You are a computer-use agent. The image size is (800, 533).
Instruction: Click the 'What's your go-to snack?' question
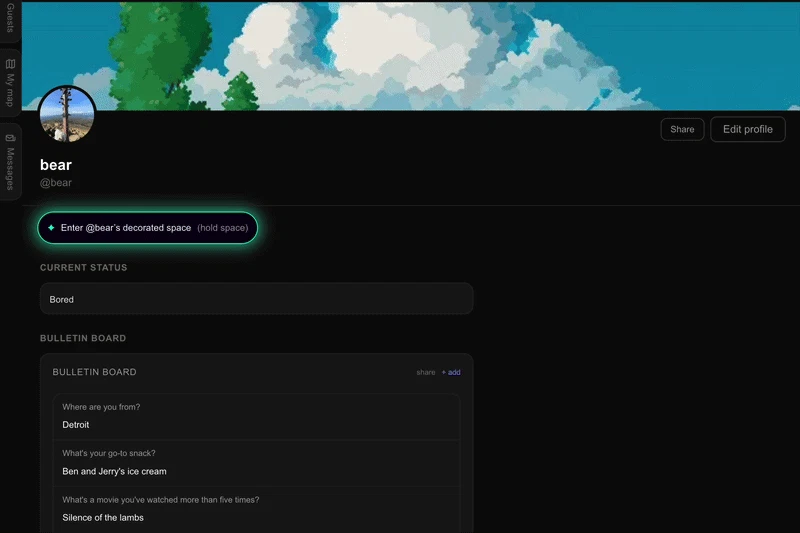point(109,453)
